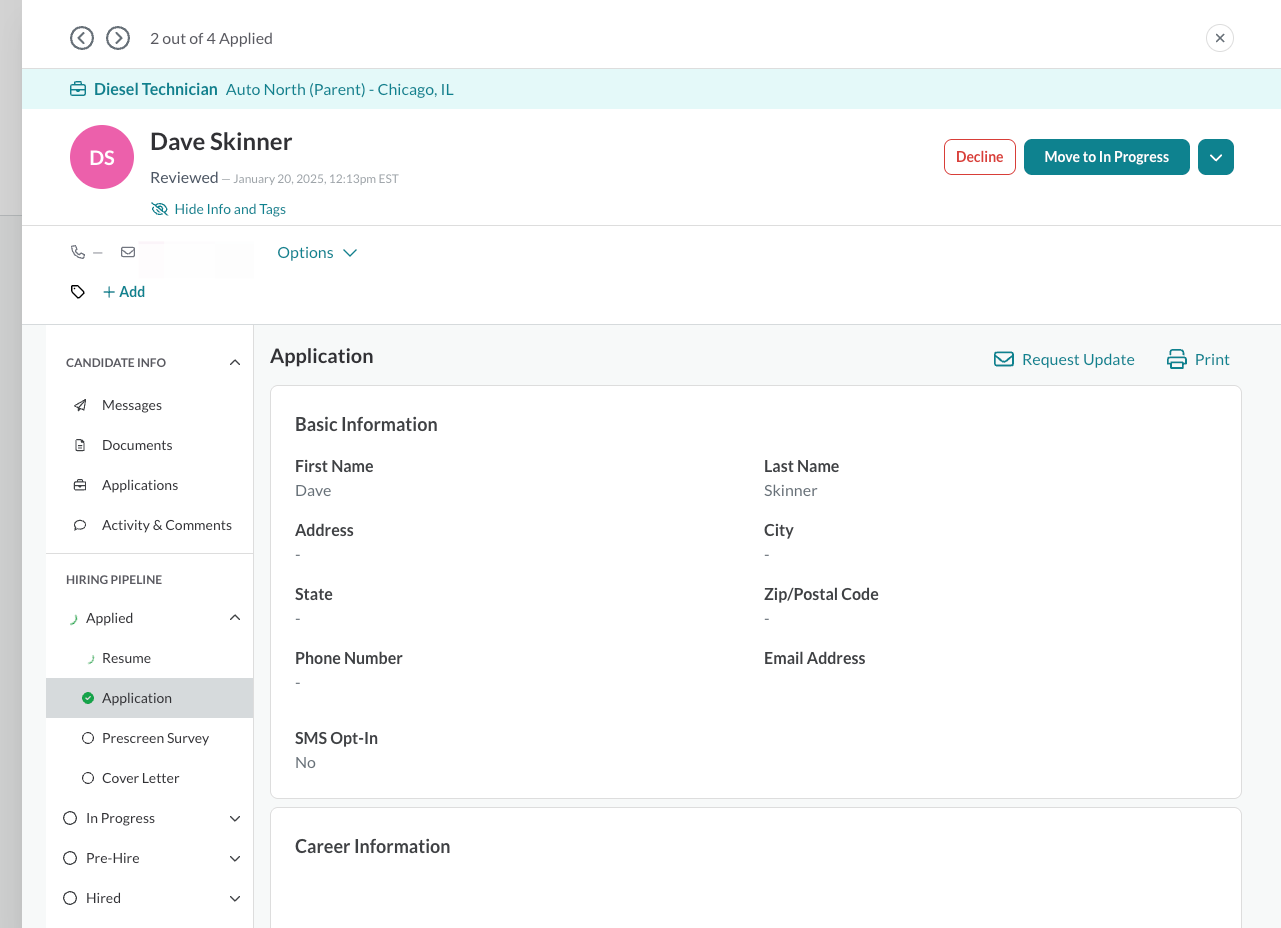The height and width of the screenshot is (928, 1281).
Task: Go to the next applicant arrow
Action: click(x=118, y=38)
